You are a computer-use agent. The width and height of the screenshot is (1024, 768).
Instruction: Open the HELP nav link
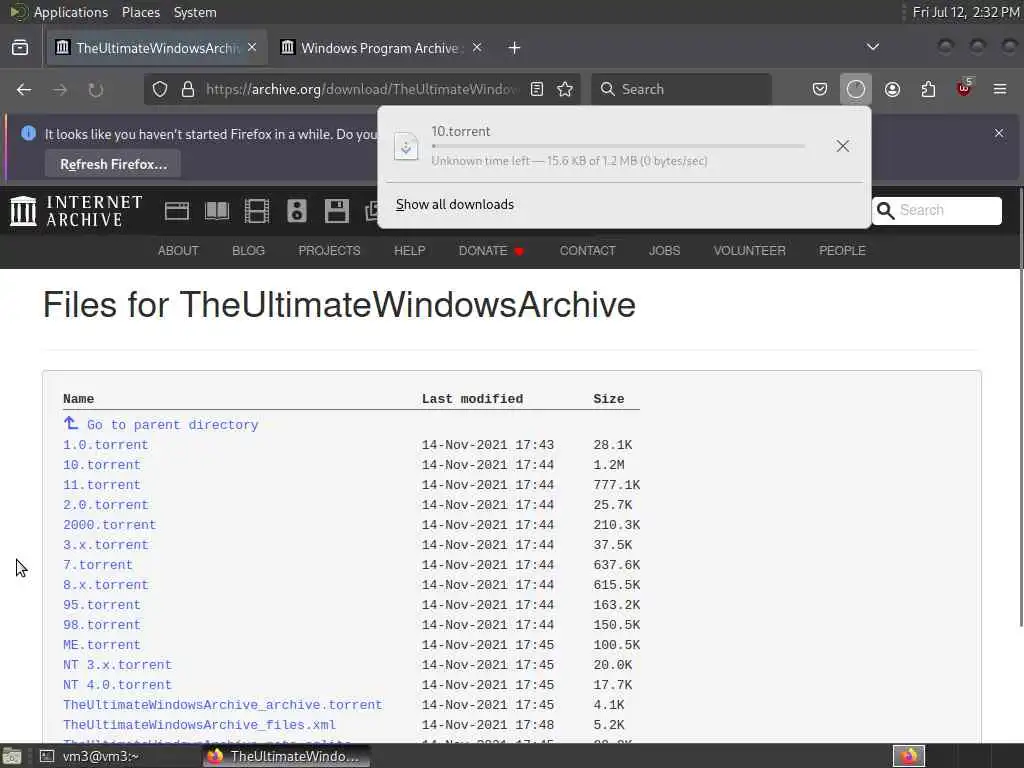click(x=409, y=251)
